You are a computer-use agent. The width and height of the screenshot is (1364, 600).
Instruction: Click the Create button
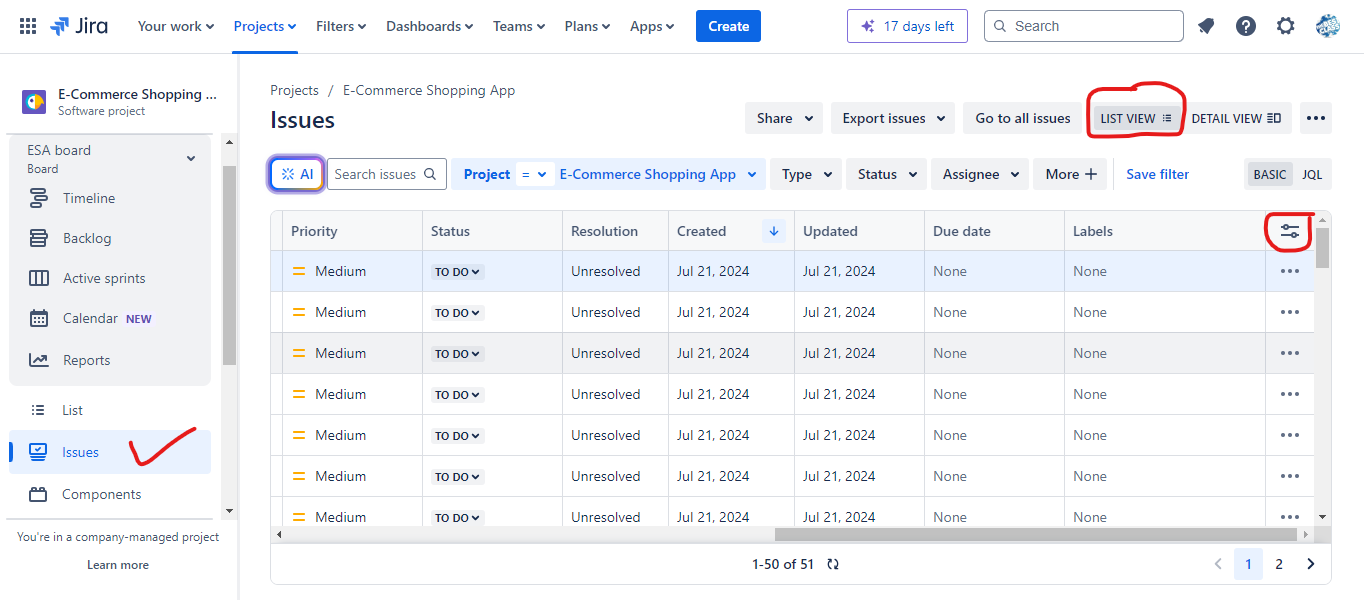tap(727, 25)
